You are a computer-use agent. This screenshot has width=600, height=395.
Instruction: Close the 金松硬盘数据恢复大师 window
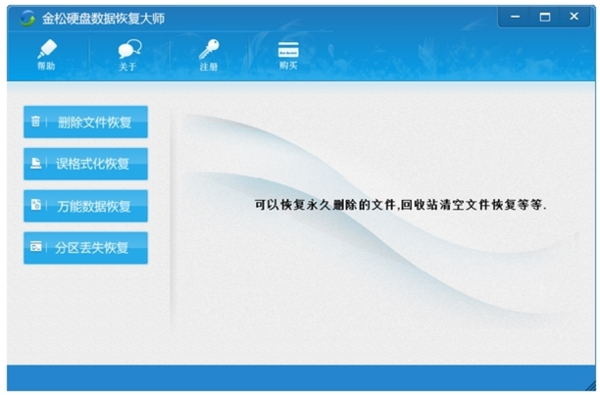[x=574, y=17]
